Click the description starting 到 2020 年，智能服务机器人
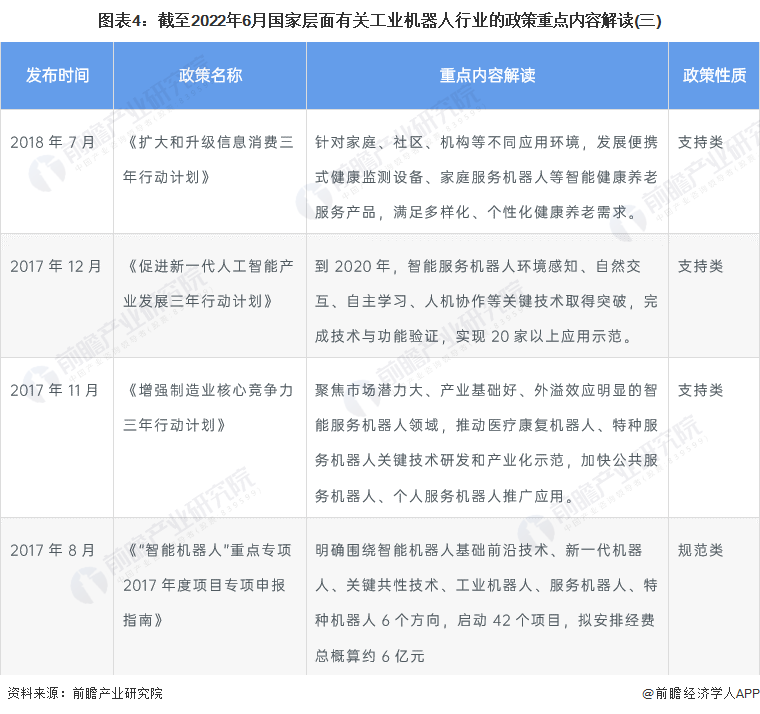Screen dimensions: 760x714 [486, 301]
